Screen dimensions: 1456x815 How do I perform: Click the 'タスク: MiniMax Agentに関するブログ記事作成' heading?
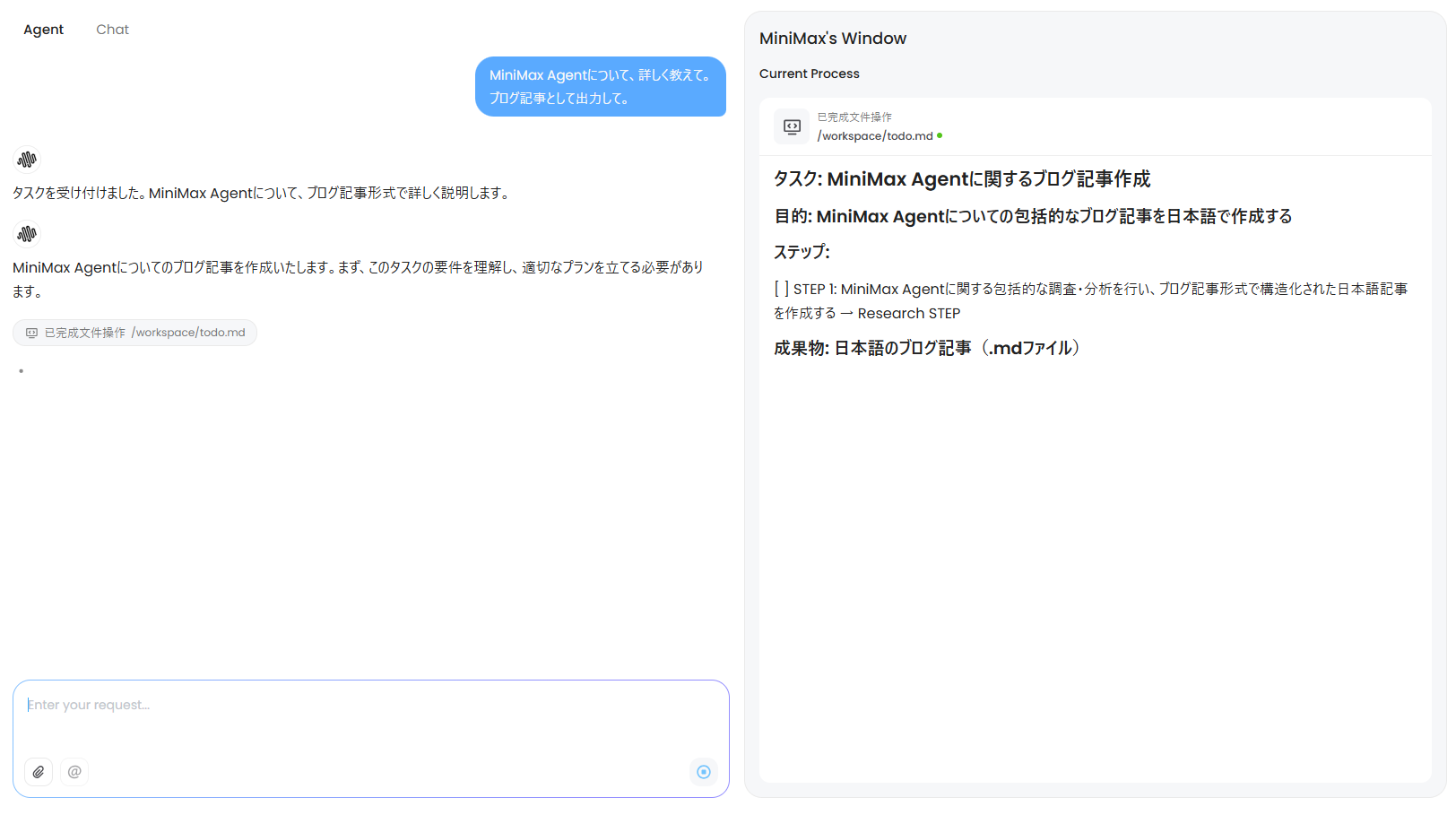tap(962, 179)
